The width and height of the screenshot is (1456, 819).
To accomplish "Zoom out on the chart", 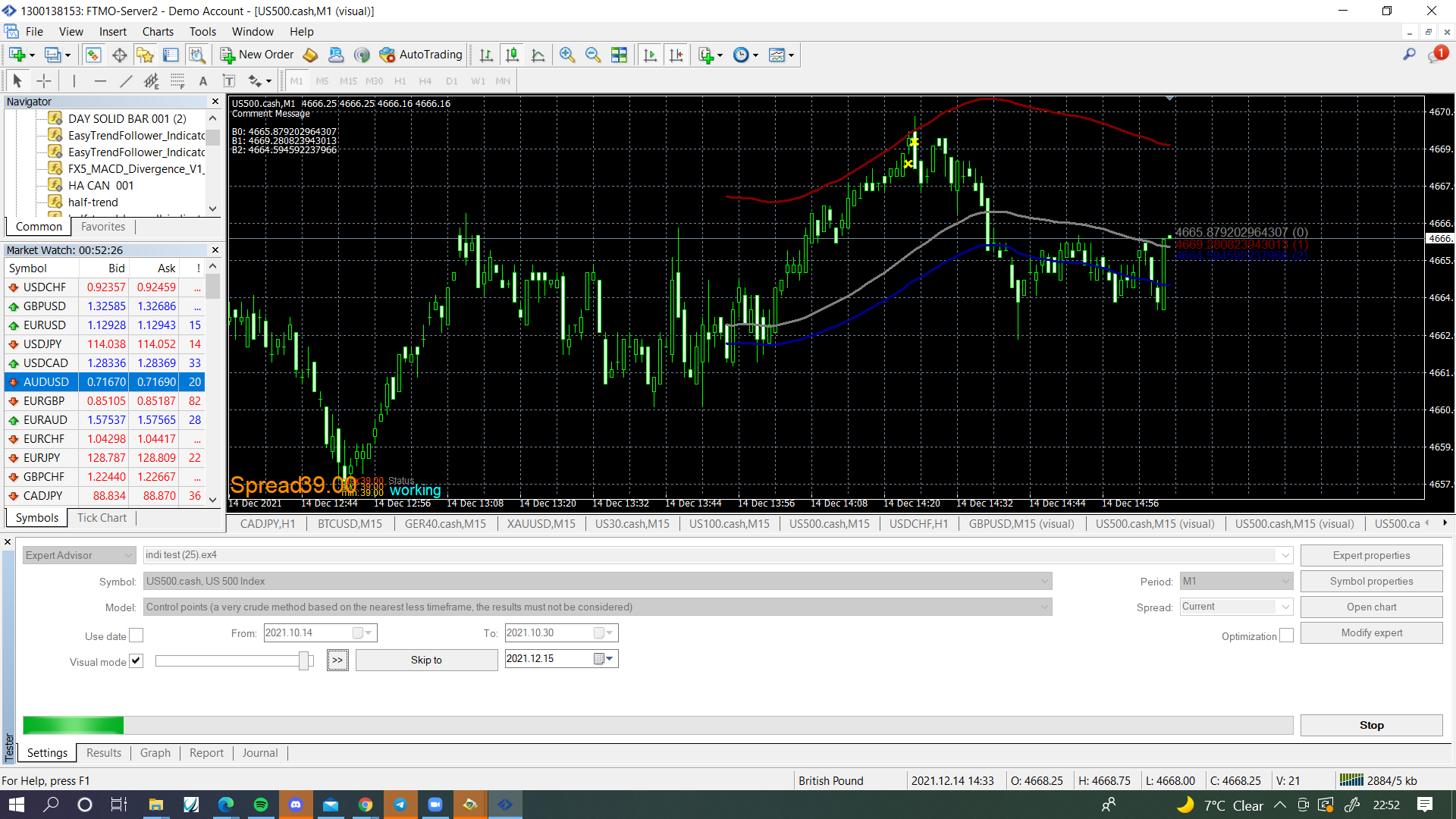I will (592, 55).
